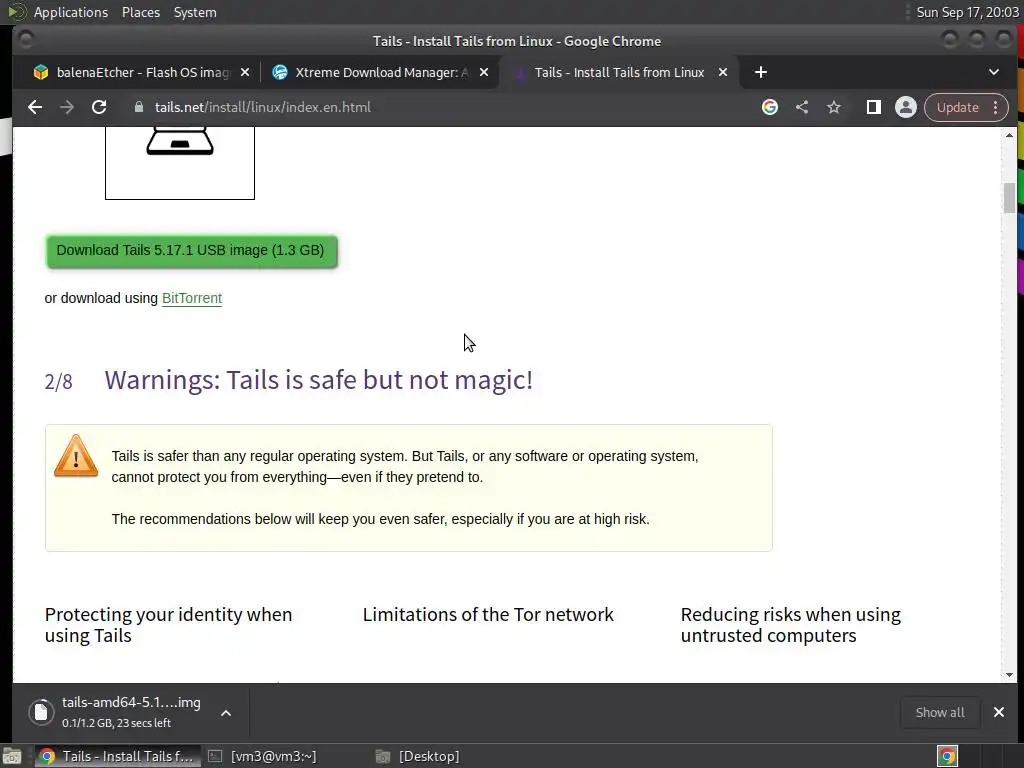The image size is (1024, 768).
Task: Click Show all downloads
Action: [x=940, y=712]
